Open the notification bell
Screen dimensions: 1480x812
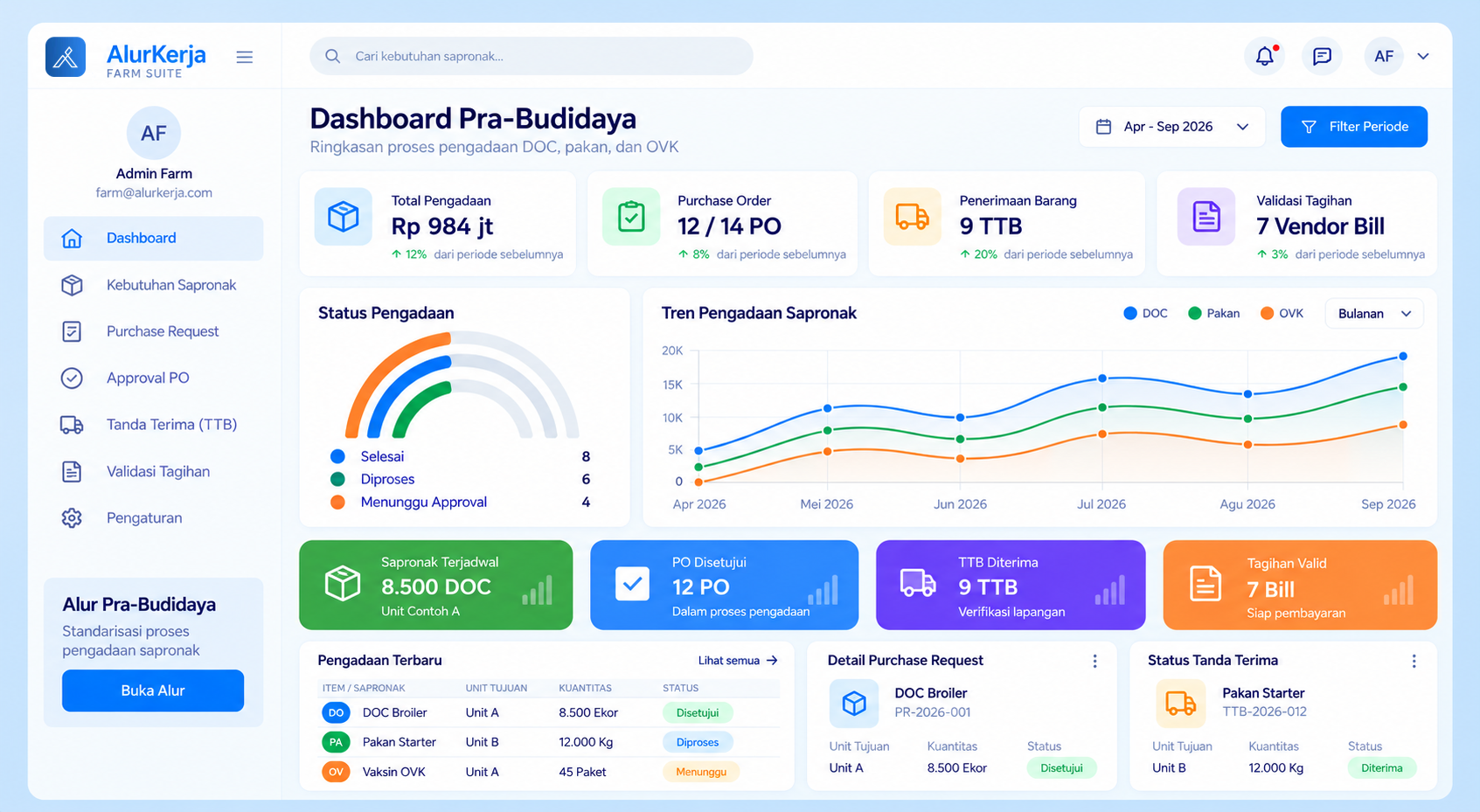[1265, 56]
